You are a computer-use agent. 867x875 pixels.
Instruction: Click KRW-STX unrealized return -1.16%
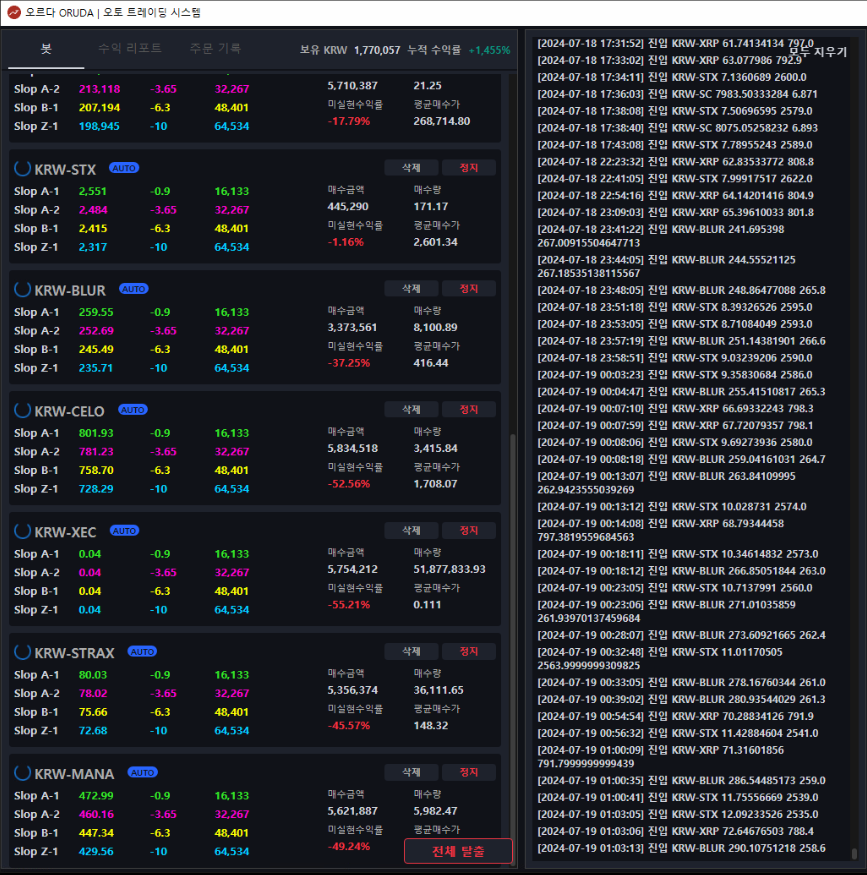click(x=346, y=242)
